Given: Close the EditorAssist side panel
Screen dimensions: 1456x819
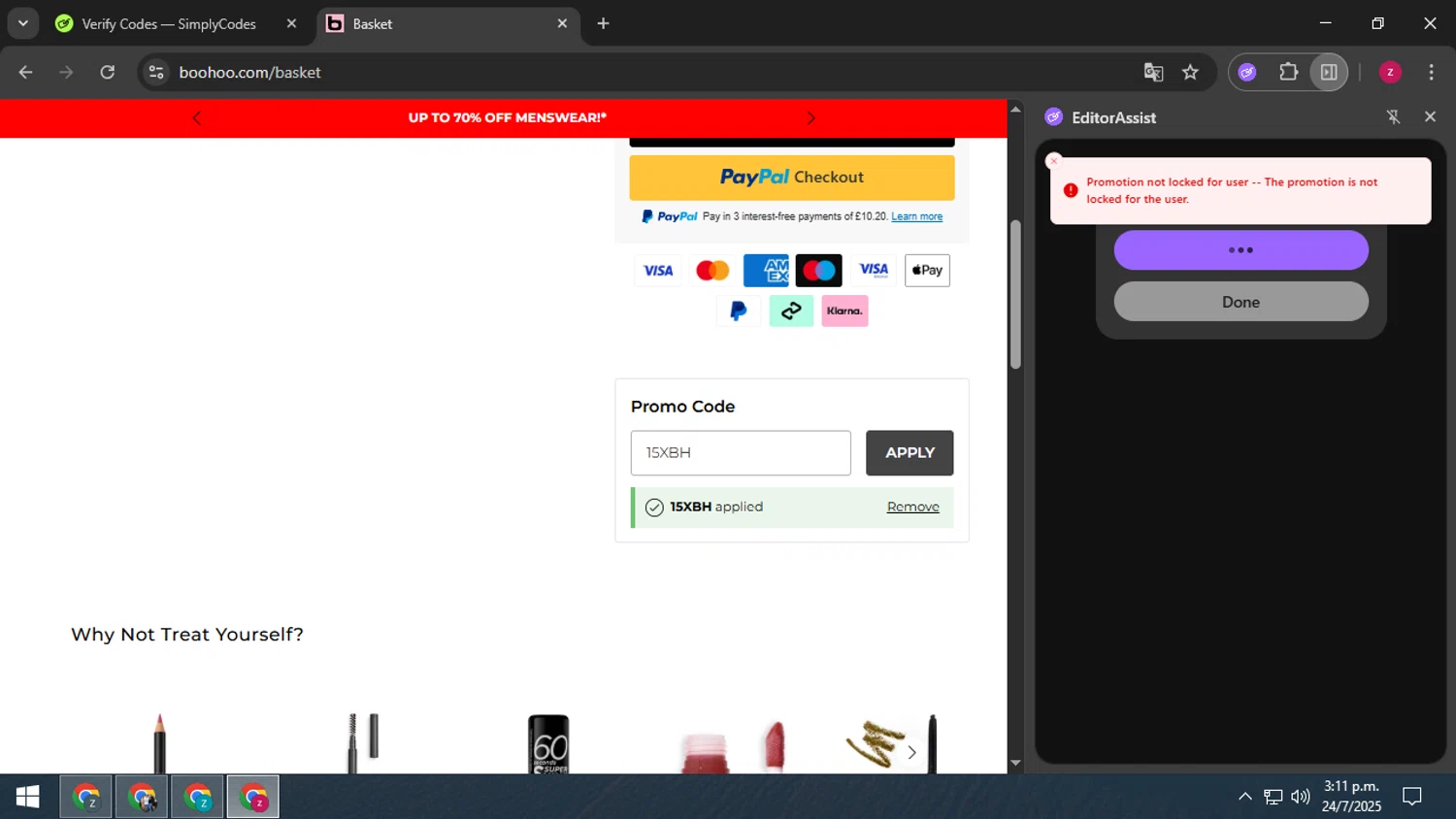Looking at the screenshot, I should click(1430, 116).
